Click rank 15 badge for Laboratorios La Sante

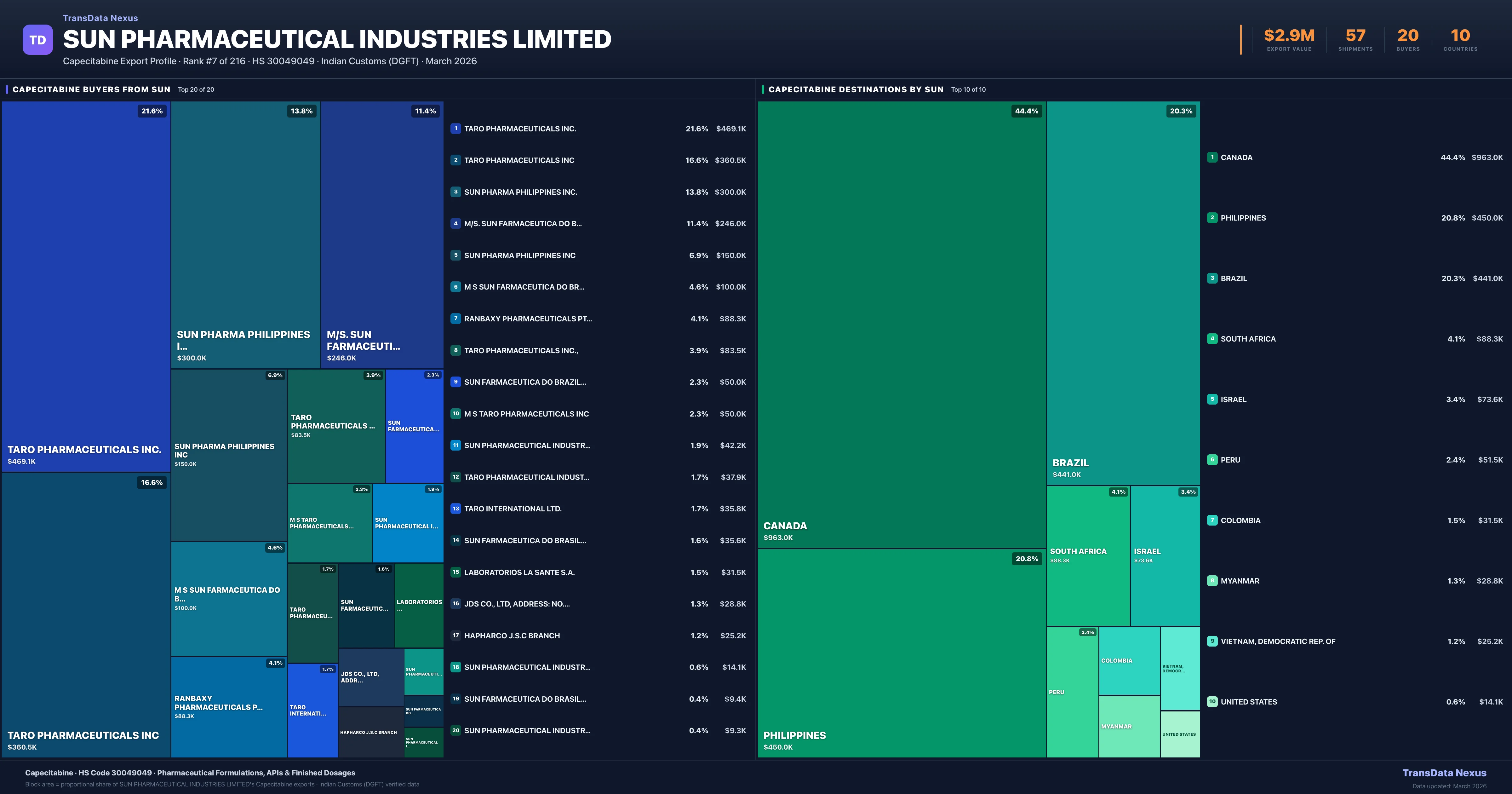pyautogui.click(x=455, y=572)
